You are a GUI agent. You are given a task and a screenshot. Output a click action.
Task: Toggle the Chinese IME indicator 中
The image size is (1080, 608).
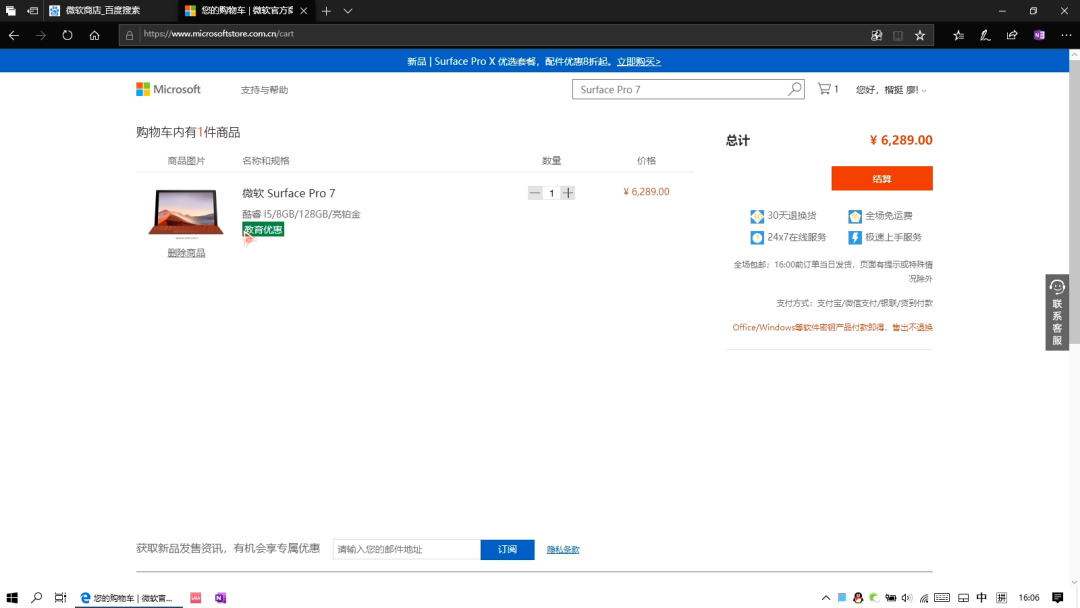click(x=982, y=598)
